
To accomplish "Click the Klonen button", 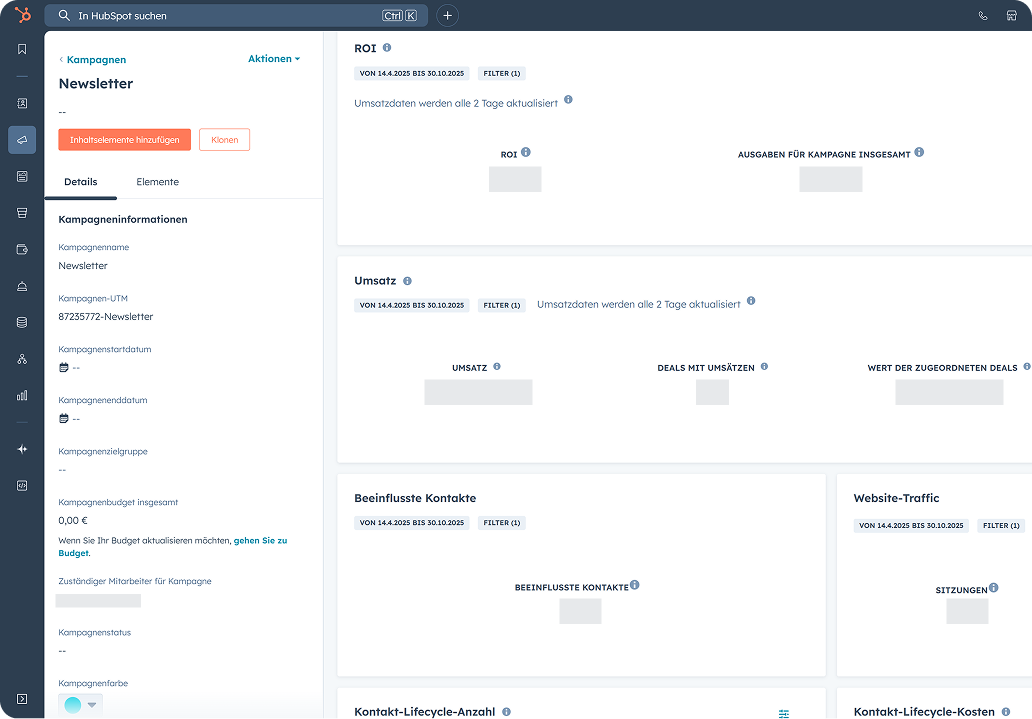I will click(224, 140).
